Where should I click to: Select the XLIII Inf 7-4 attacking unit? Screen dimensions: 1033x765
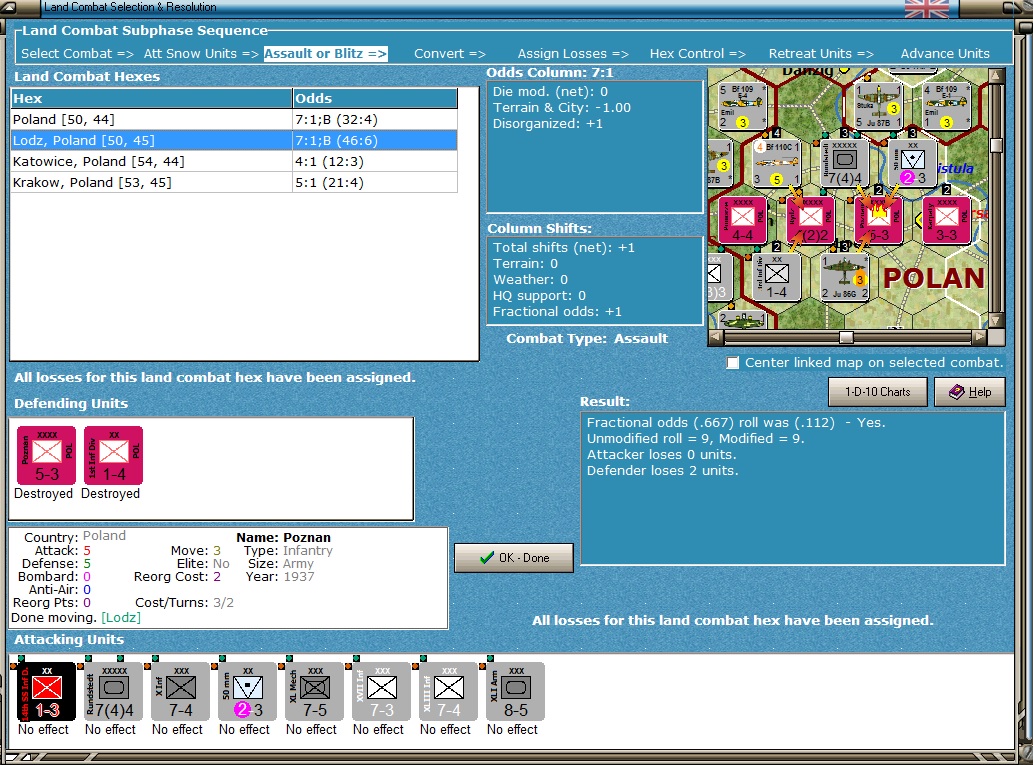click(449, 692)
